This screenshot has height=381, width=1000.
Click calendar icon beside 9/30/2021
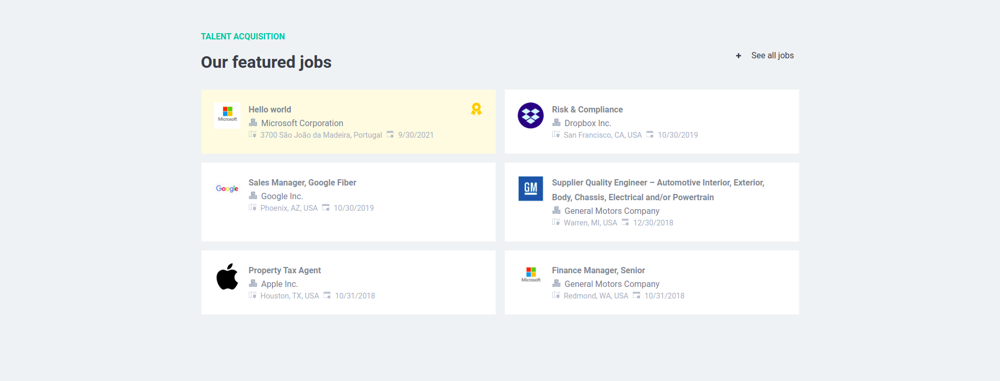390,135
